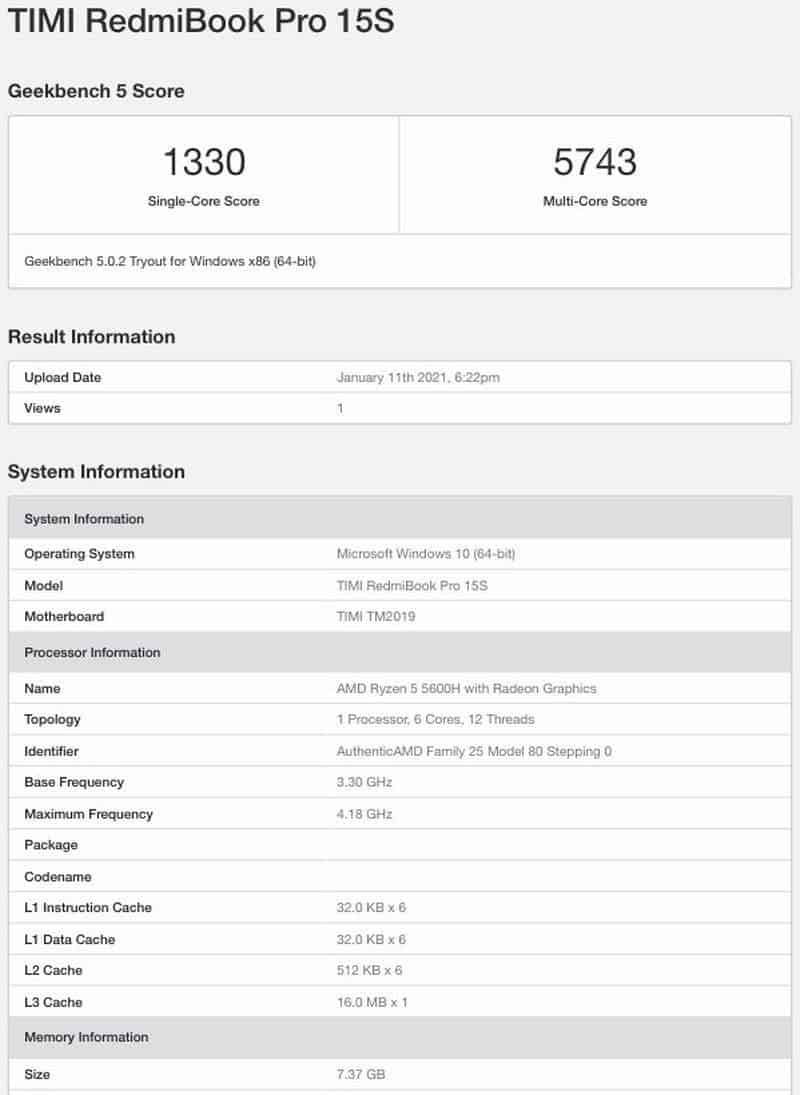800x1095 pixels.
Task: Select the AMD Ryzen 5 5600H processor name
Action: pyautogui.click(x=466, y=688)
